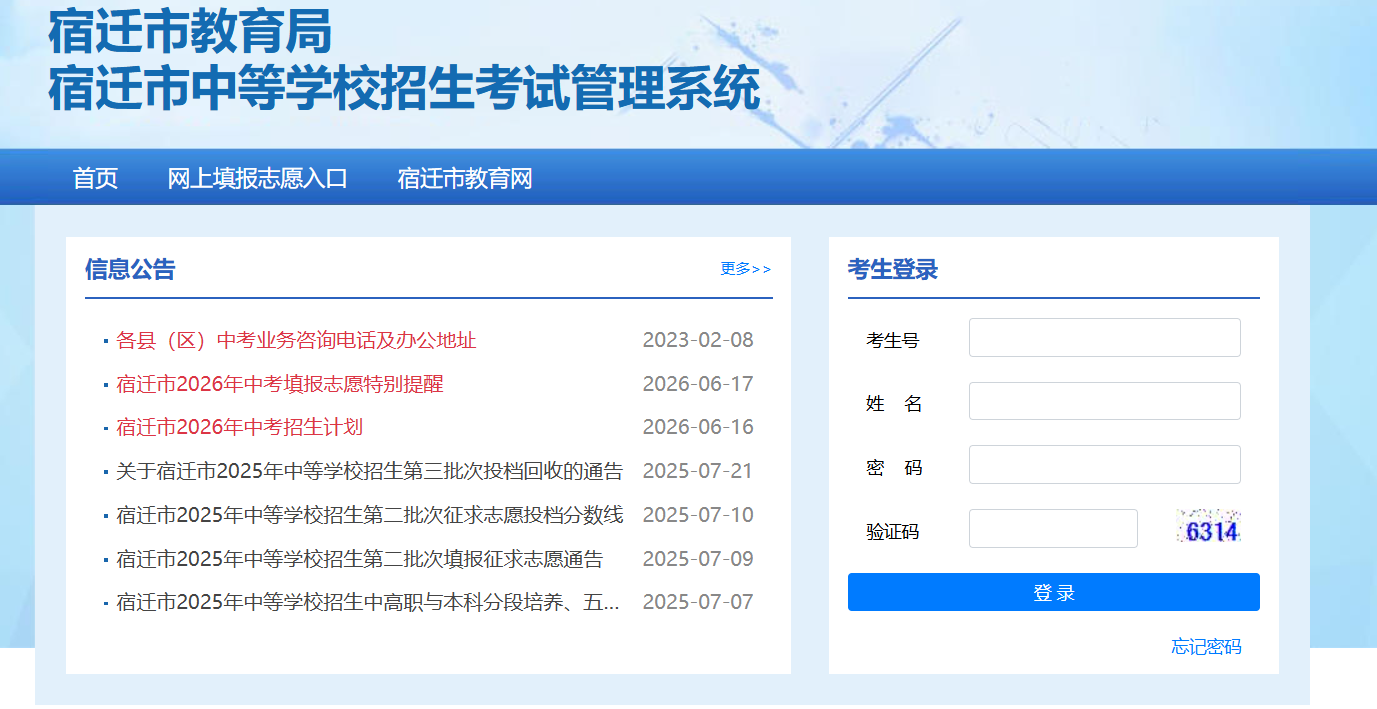Open the 首页 navigation item
This screenshot has height=709, width=1377.
coord(95,179)
